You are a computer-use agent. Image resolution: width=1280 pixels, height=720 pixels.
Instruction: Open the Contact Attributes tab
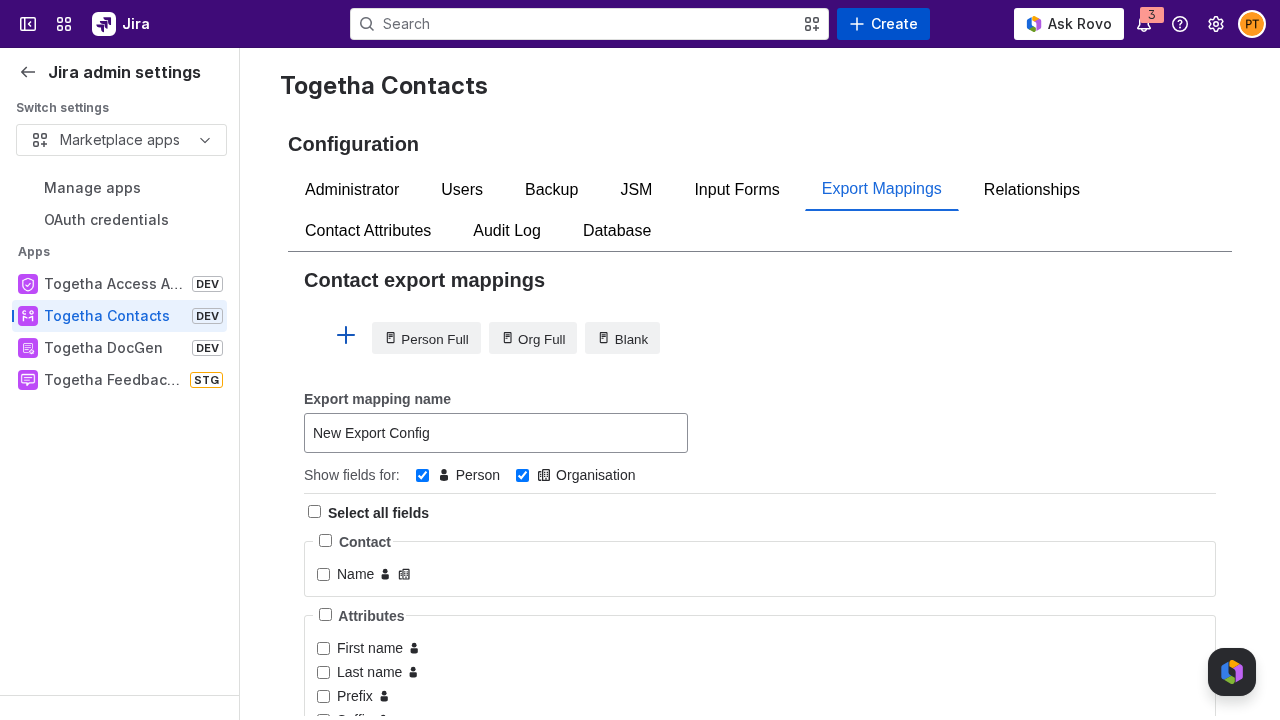pos(368,231)
